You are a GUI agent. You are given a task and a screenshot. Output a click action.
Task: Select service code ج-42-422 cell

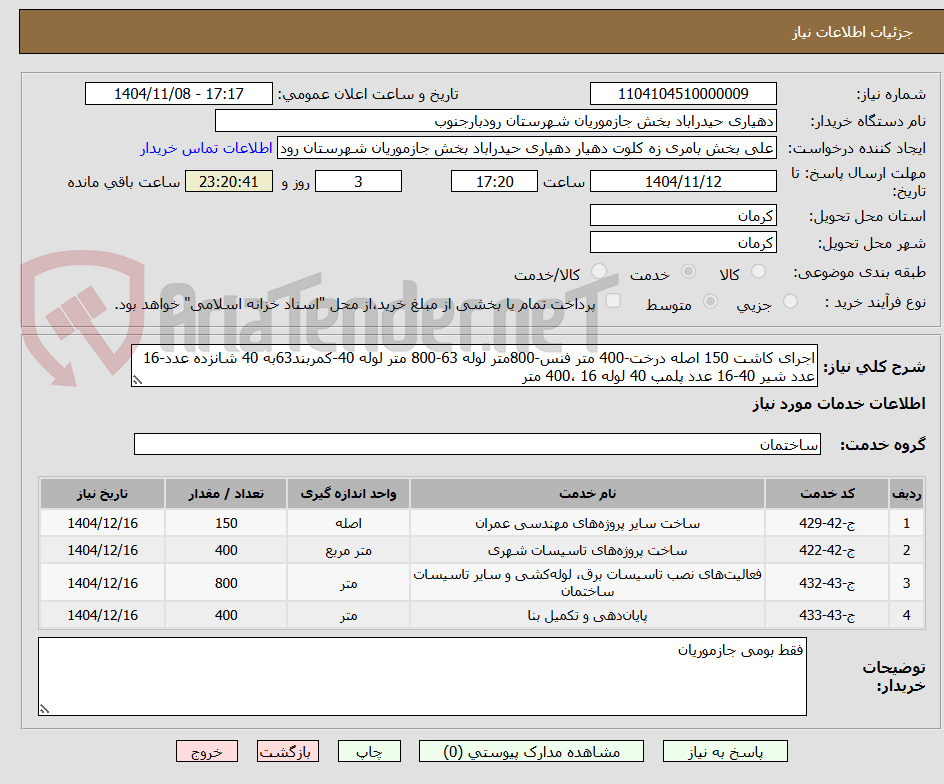coord(827,550)
